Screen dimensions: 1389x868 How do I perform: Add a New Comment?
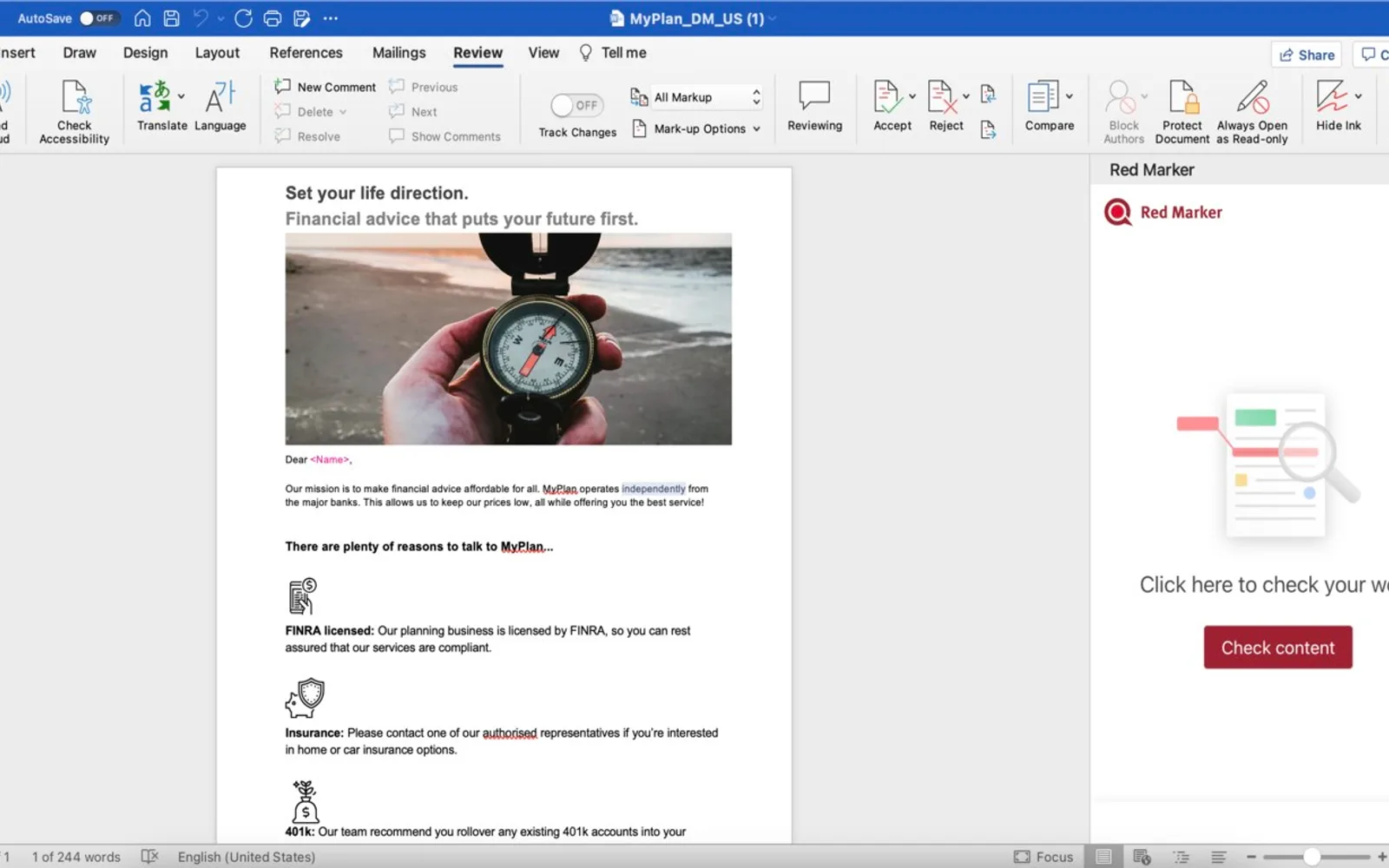(326, 87)
